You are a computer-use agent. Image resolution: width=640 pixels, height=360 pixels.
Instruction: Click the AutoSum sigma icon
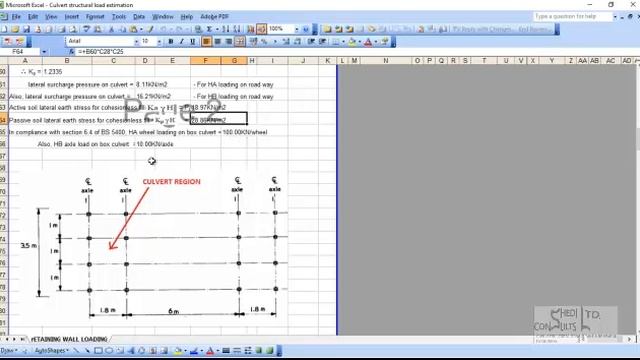pos(209,29)
